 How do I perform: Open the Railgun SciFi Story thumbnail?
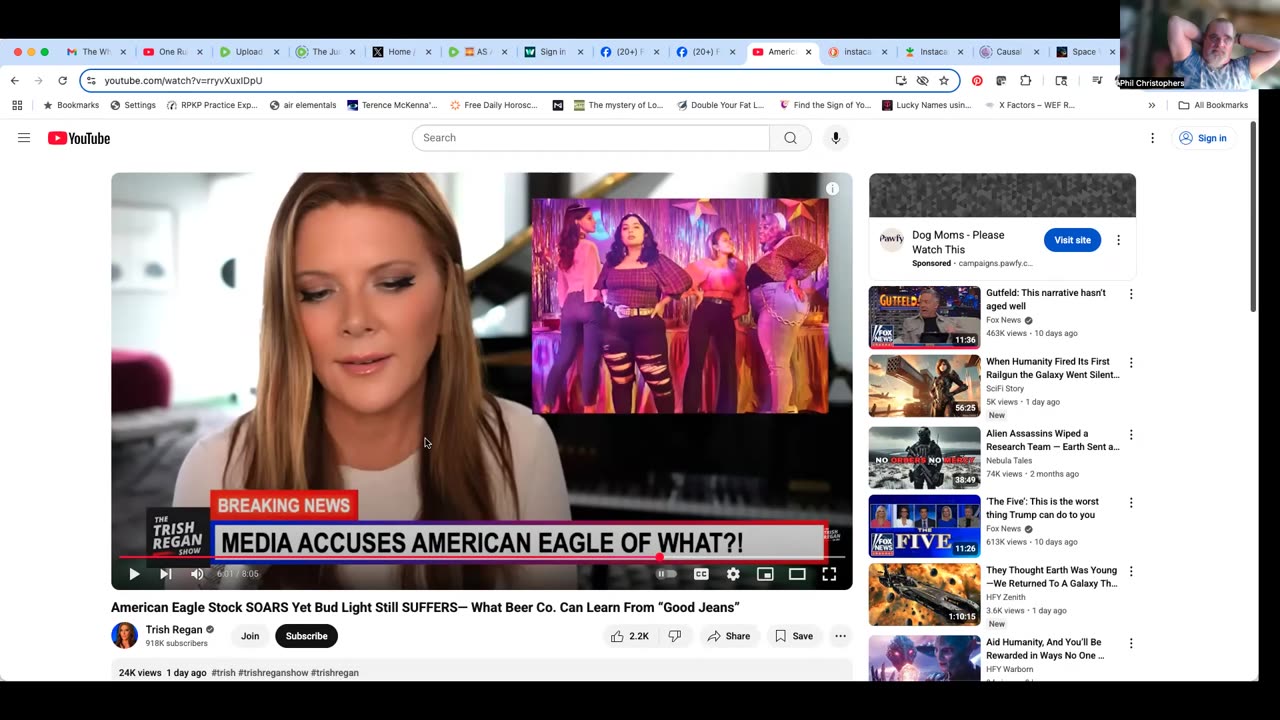[x=924, y=386]
